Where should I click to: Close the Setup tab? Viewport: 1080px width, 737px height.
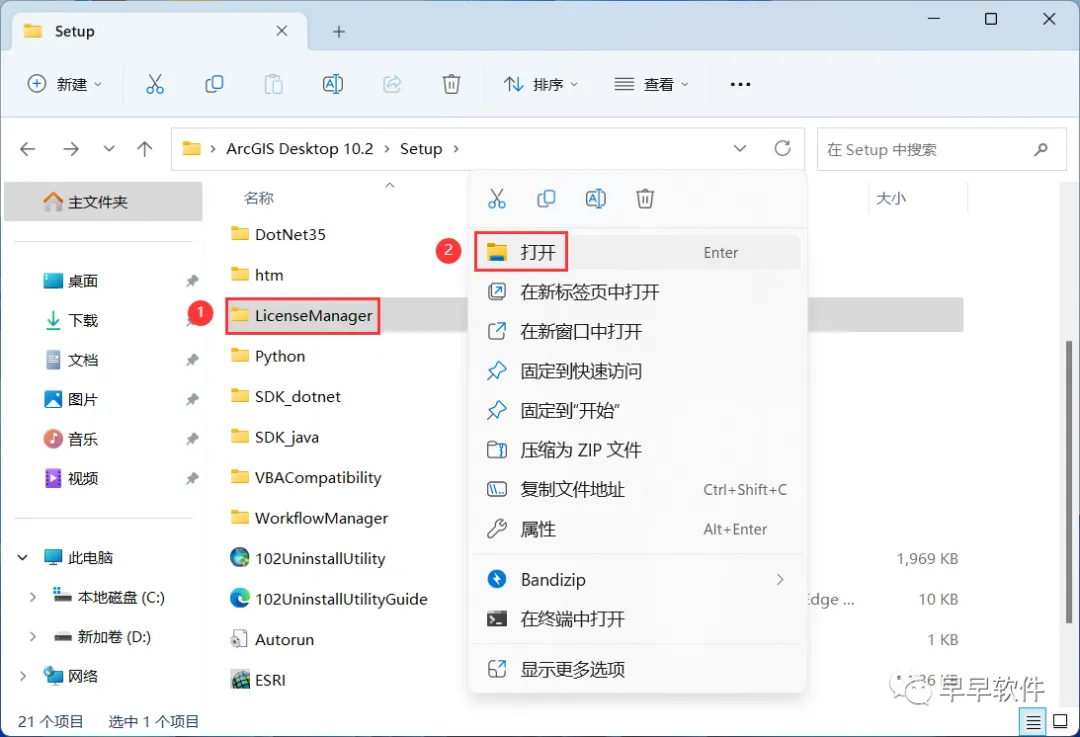click(282, 31)
